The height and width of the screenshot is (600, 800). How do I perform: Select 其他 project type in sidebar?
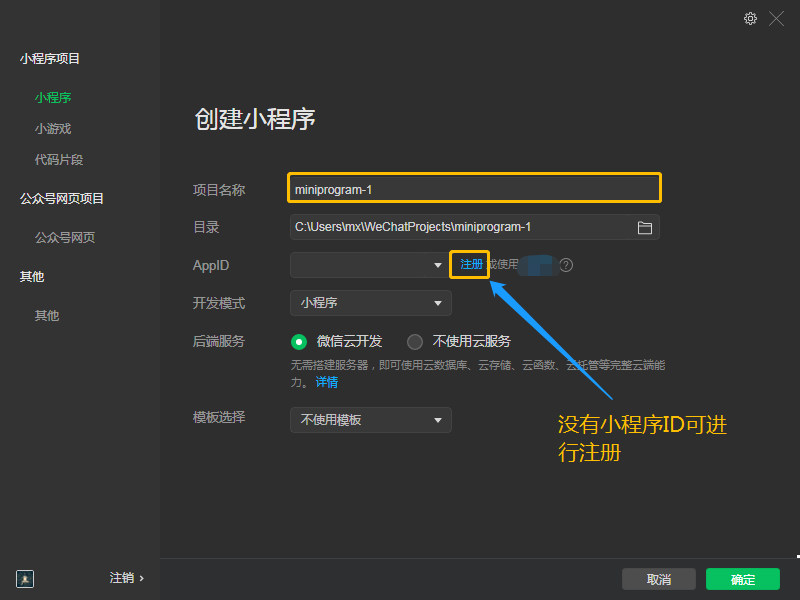pyautogui.click(x=46, y=315)
